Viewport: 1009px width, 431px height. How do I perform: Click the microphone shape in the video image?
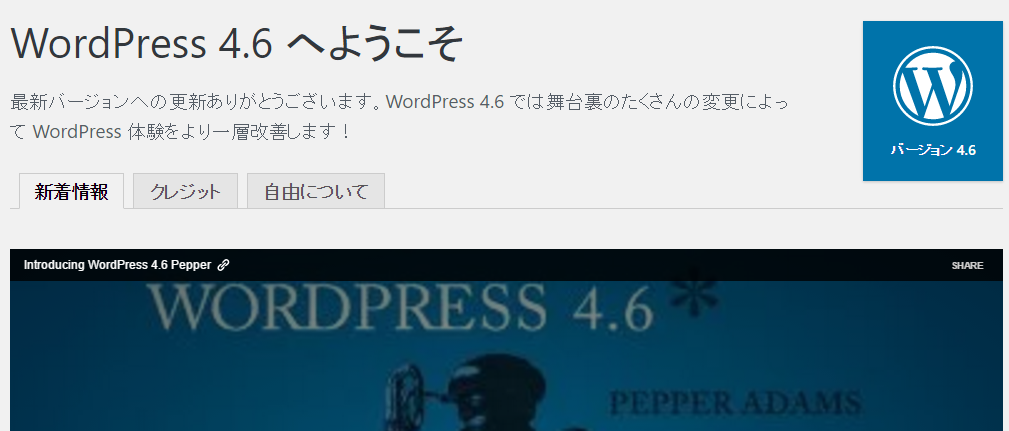click(403, 399)
